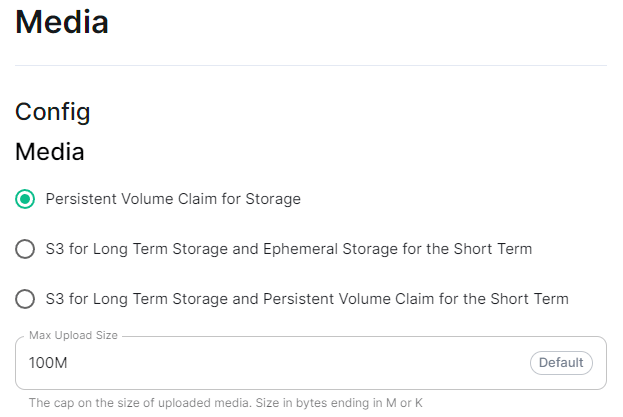Click the words 'Short Term' in the third option
Viewport: 623px width, 417px height.
point(530,299)
